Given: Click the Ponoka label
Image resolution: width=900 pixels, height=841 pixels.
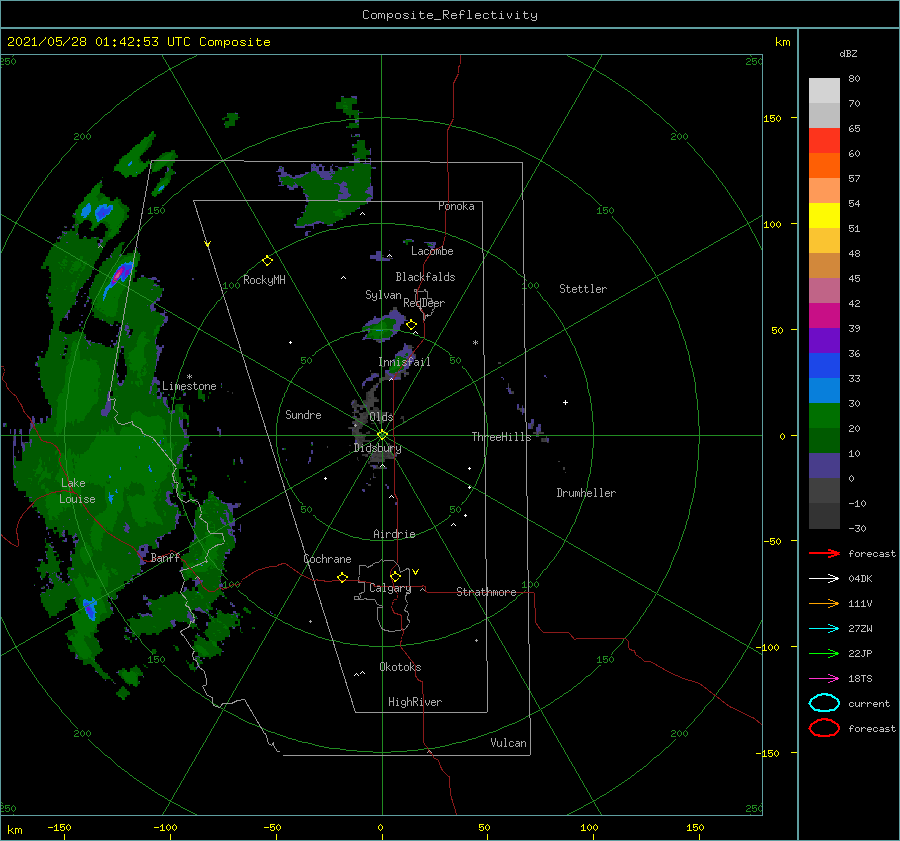Looking at the screenshot, I should (456, 206).
